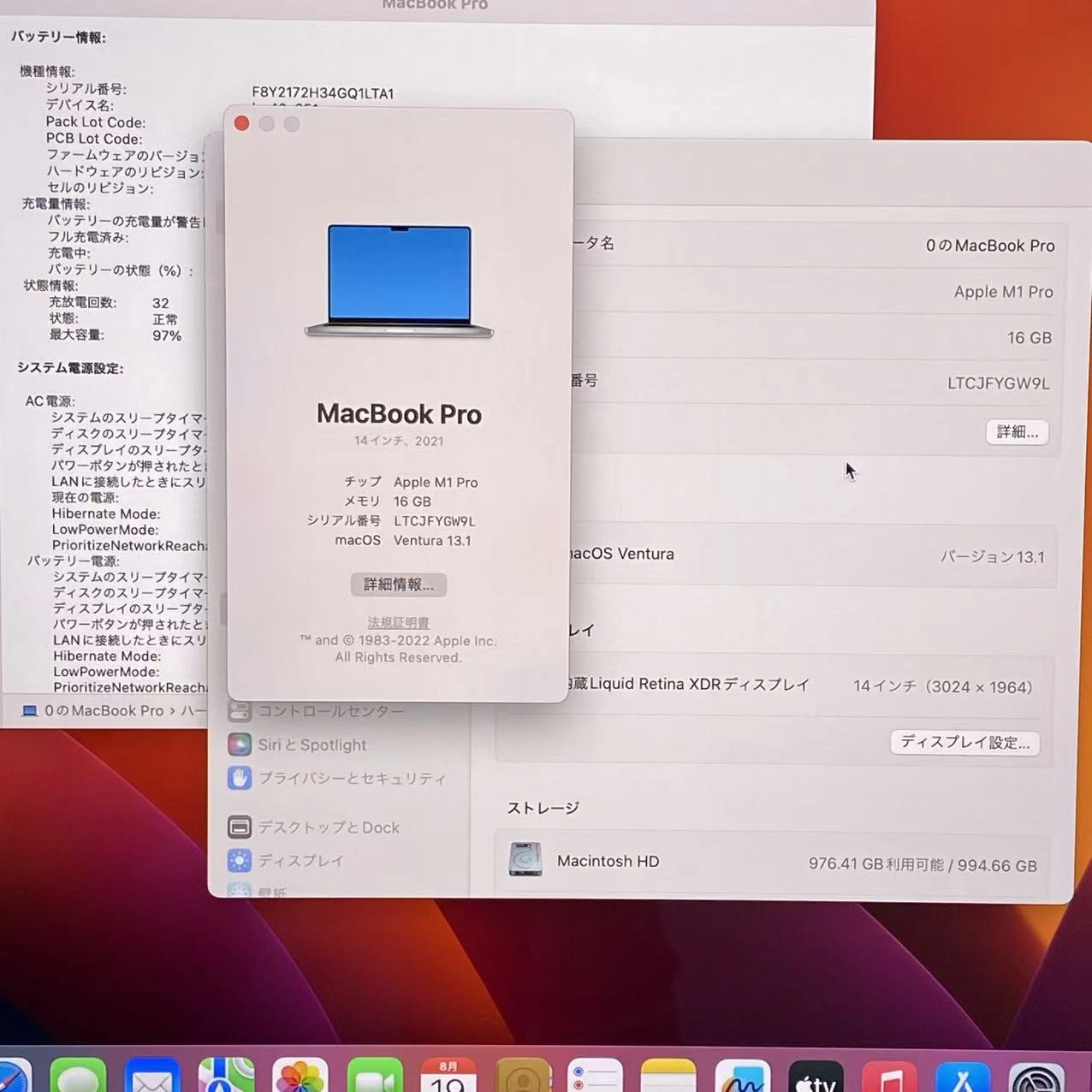Image resolution: width=1092 pixels, height=1092 pixels.
Task: Launch Freeform from the Dock
Action: pos(742,1076)
